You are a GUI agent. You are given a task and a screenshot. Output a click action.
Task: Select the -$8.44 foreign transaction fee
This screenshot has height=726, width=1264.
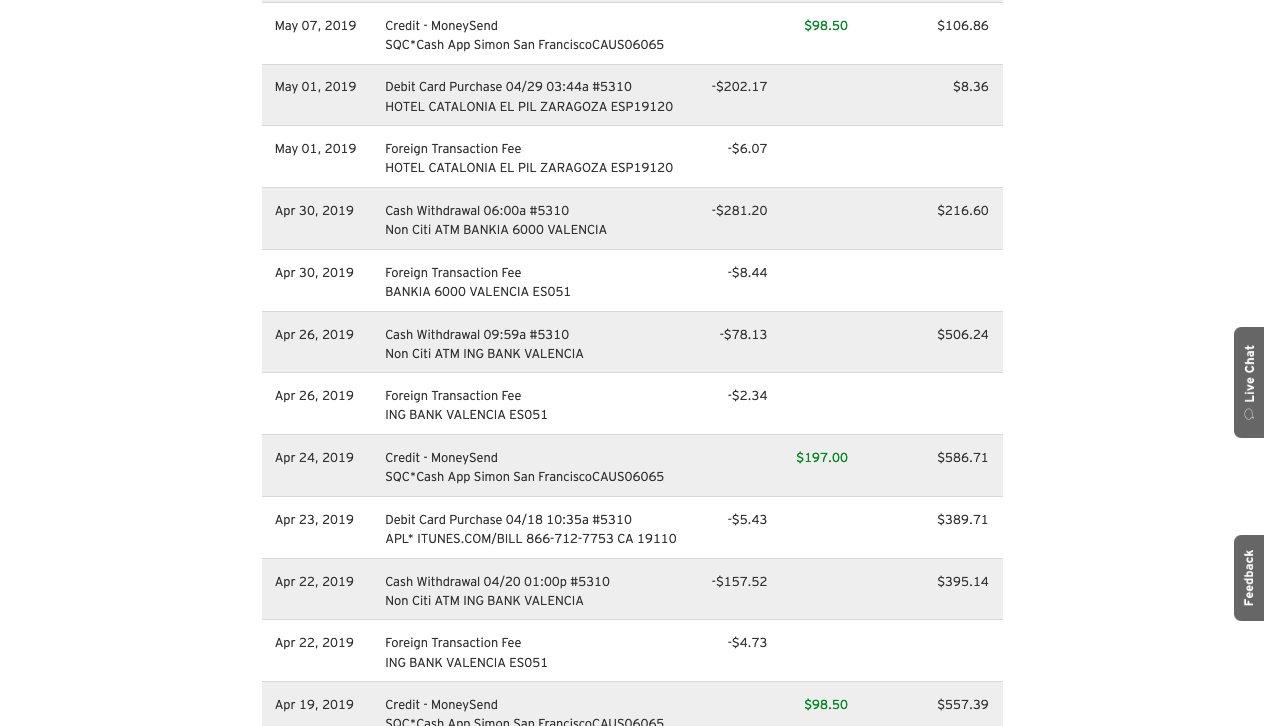(x=747, y=273)
